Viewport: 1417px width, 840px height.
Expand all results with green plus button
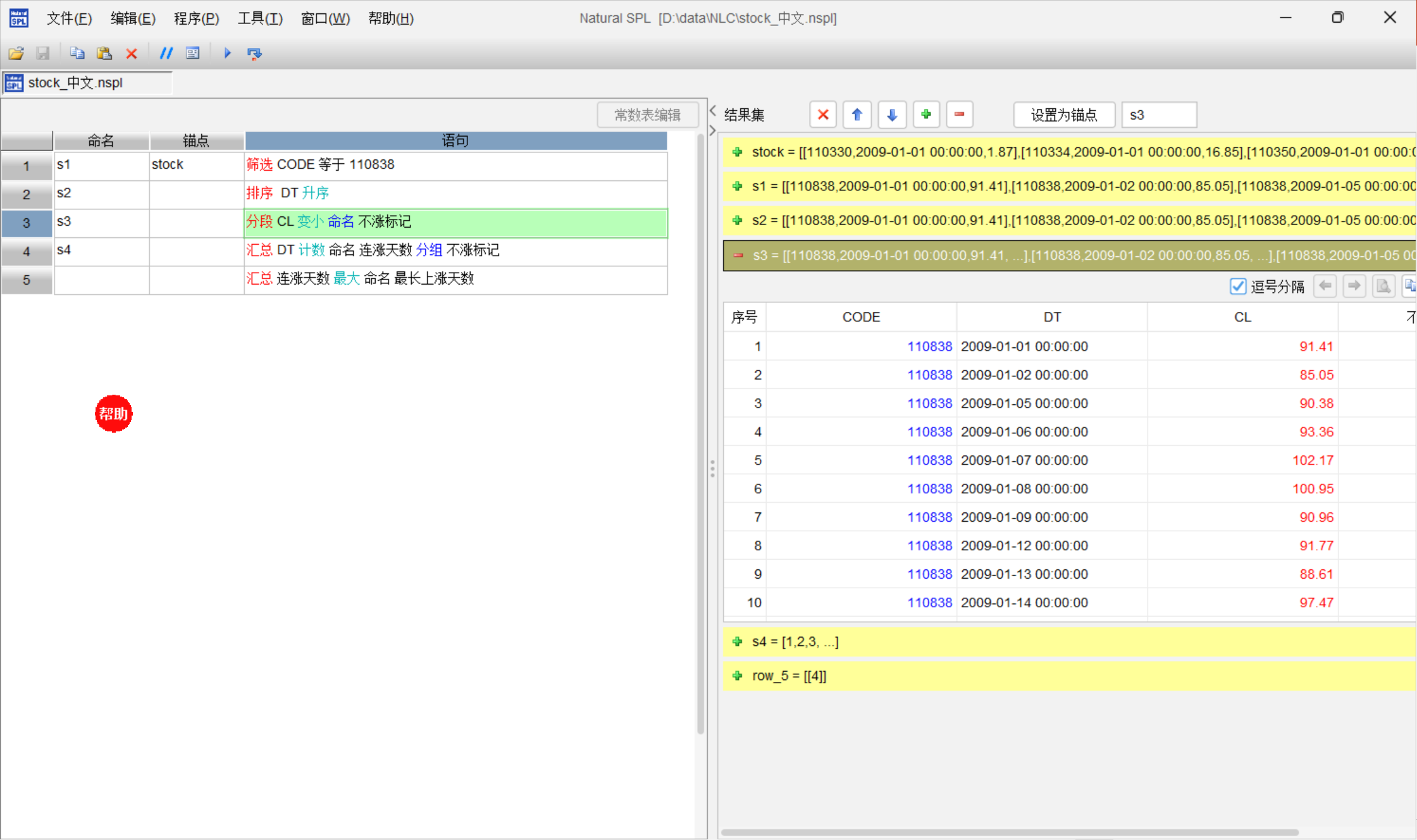coord(926,114)
